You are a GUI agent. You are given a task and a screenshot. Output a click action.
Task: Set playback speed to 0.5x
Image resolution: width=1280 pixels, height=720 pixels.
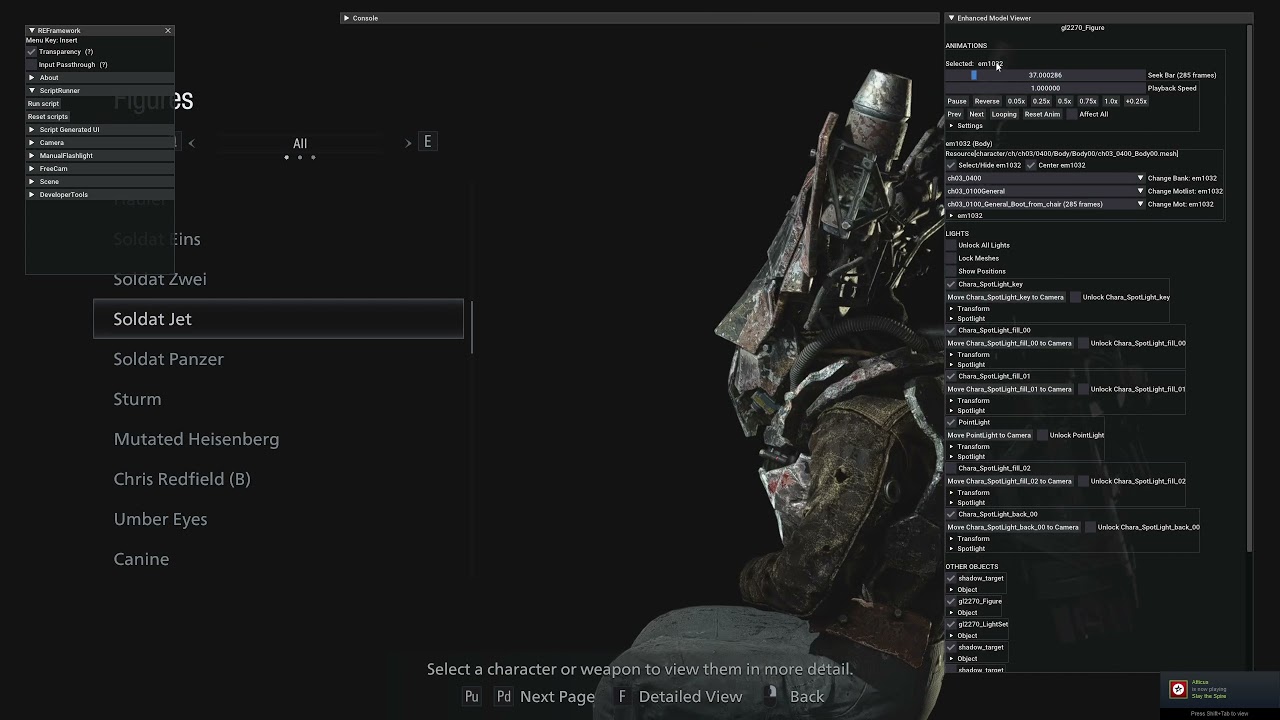coord(1064,101)
